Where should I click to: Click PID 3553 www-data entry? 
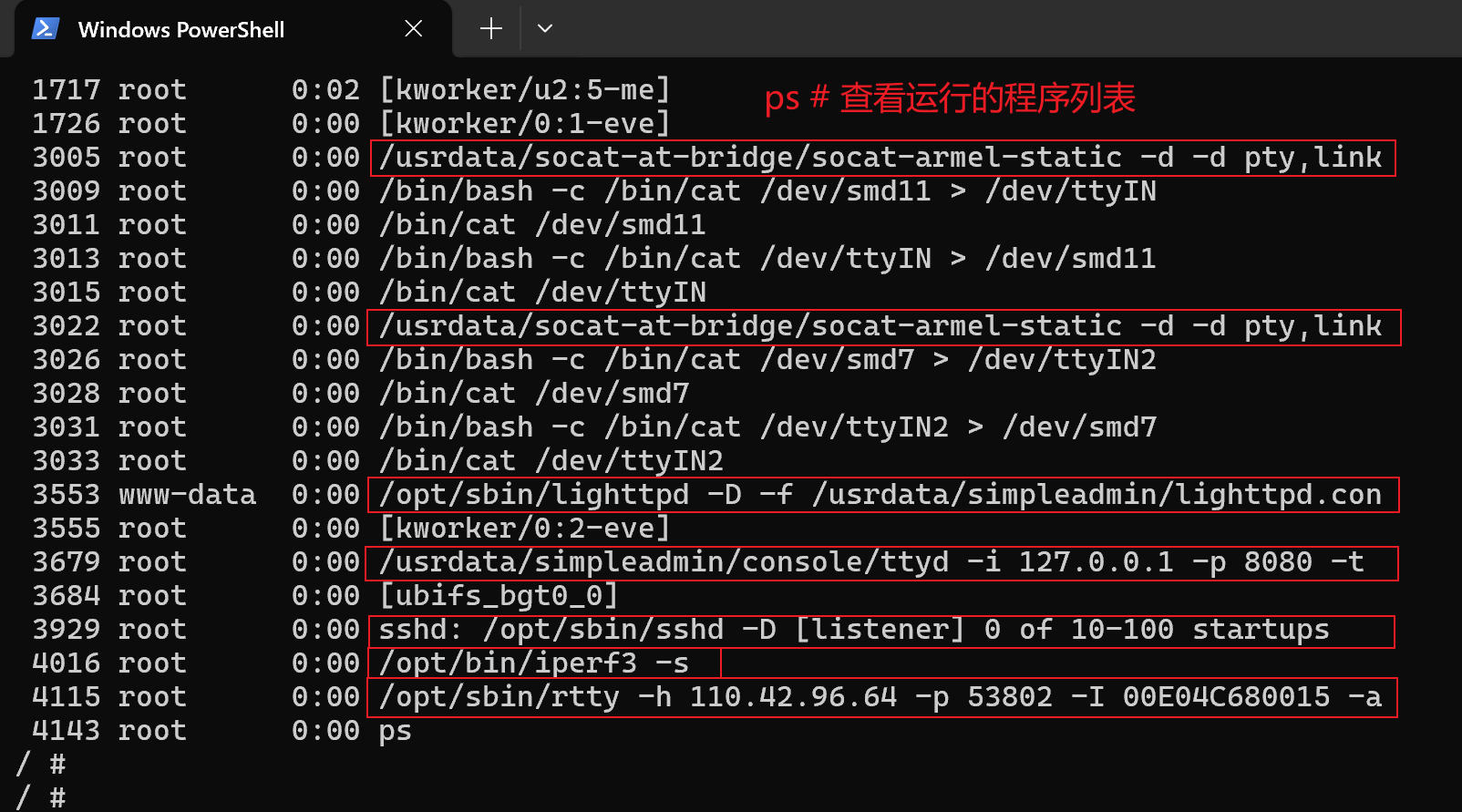pos(144,495)
